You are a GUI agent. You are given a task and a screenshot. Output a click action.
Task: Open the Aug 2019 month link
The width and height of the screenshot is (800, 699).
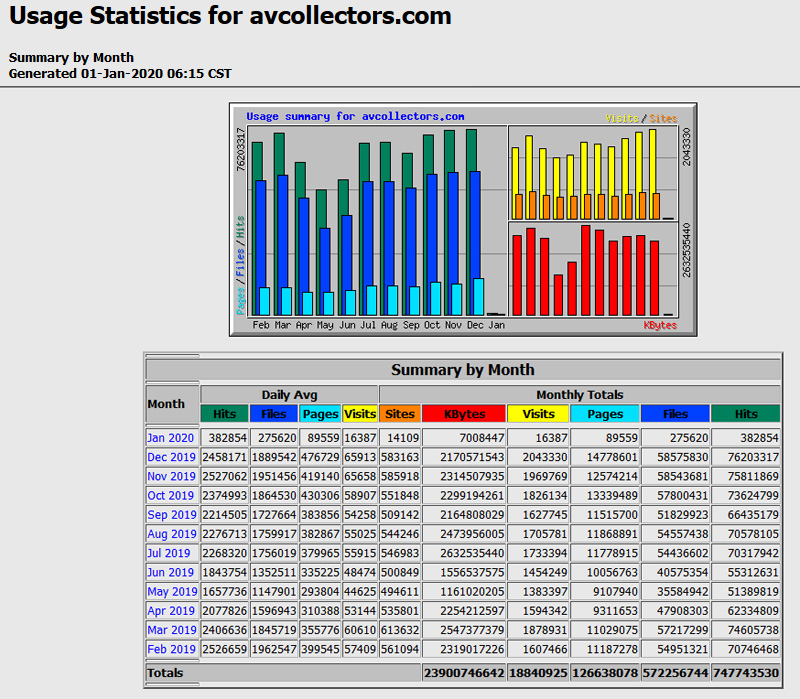point(172,534)
